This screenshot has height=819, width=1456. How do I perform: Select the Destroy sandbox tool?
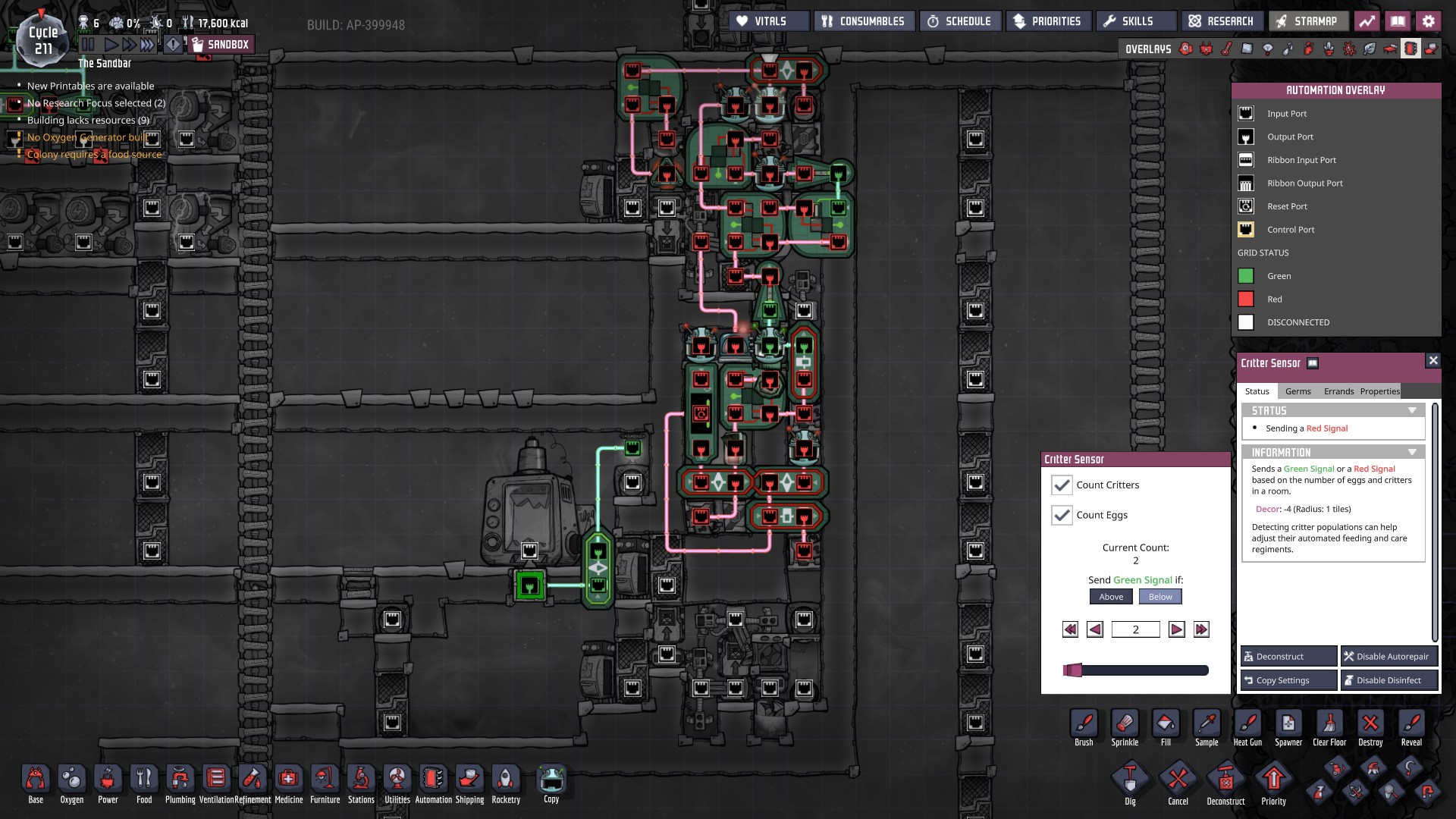click(1371, 728)
